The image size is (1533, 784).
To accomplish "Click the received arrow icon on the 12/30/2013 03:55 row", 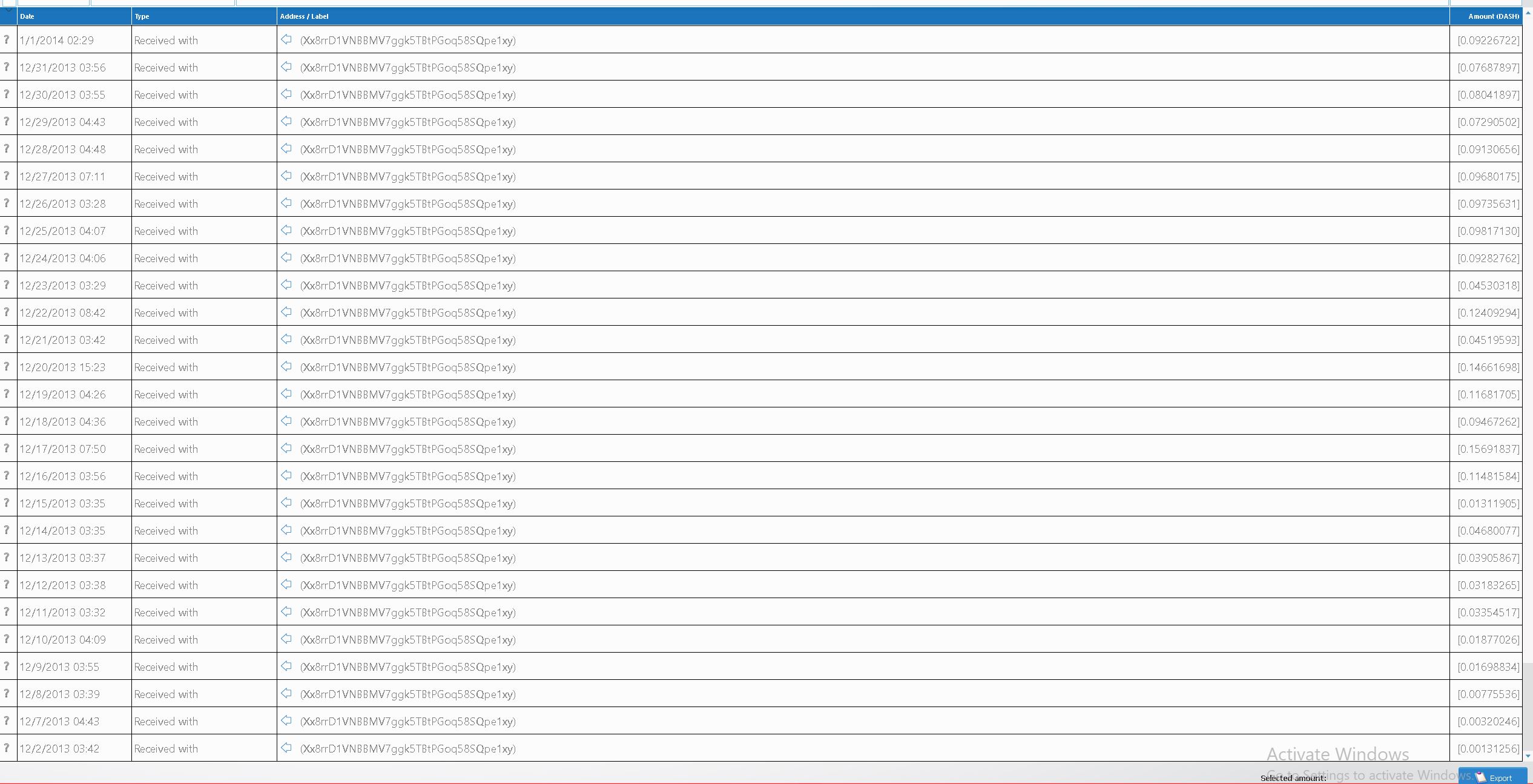I will point(286,94).
